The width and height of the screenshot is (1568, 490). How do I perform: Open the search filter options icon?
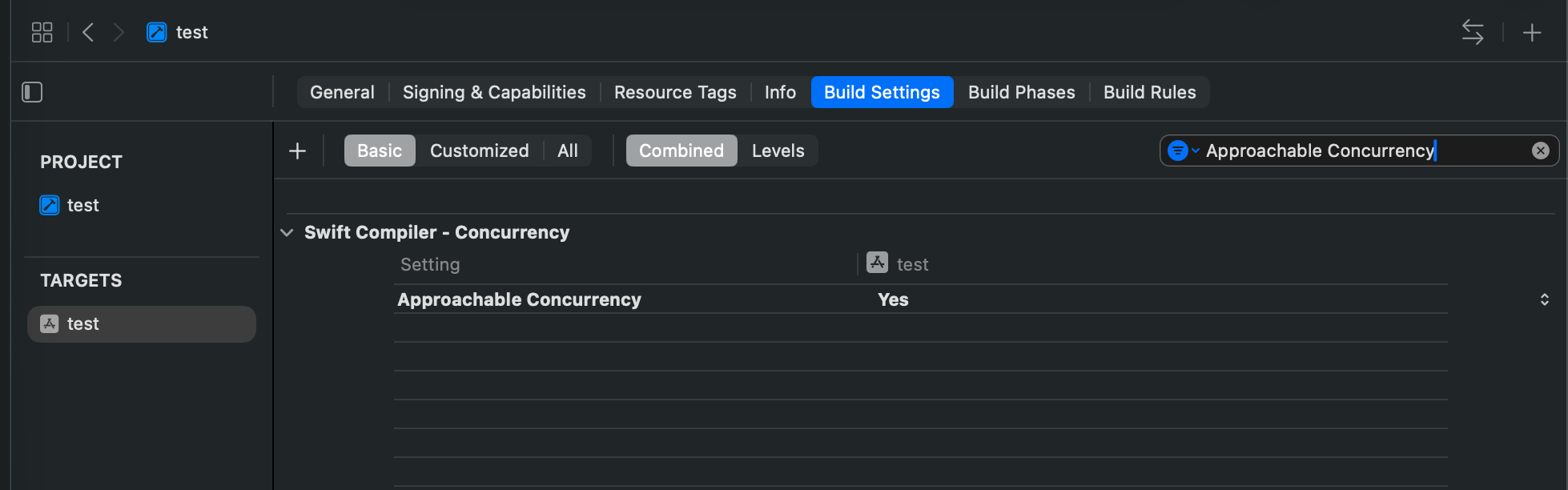click(1183, 151)
